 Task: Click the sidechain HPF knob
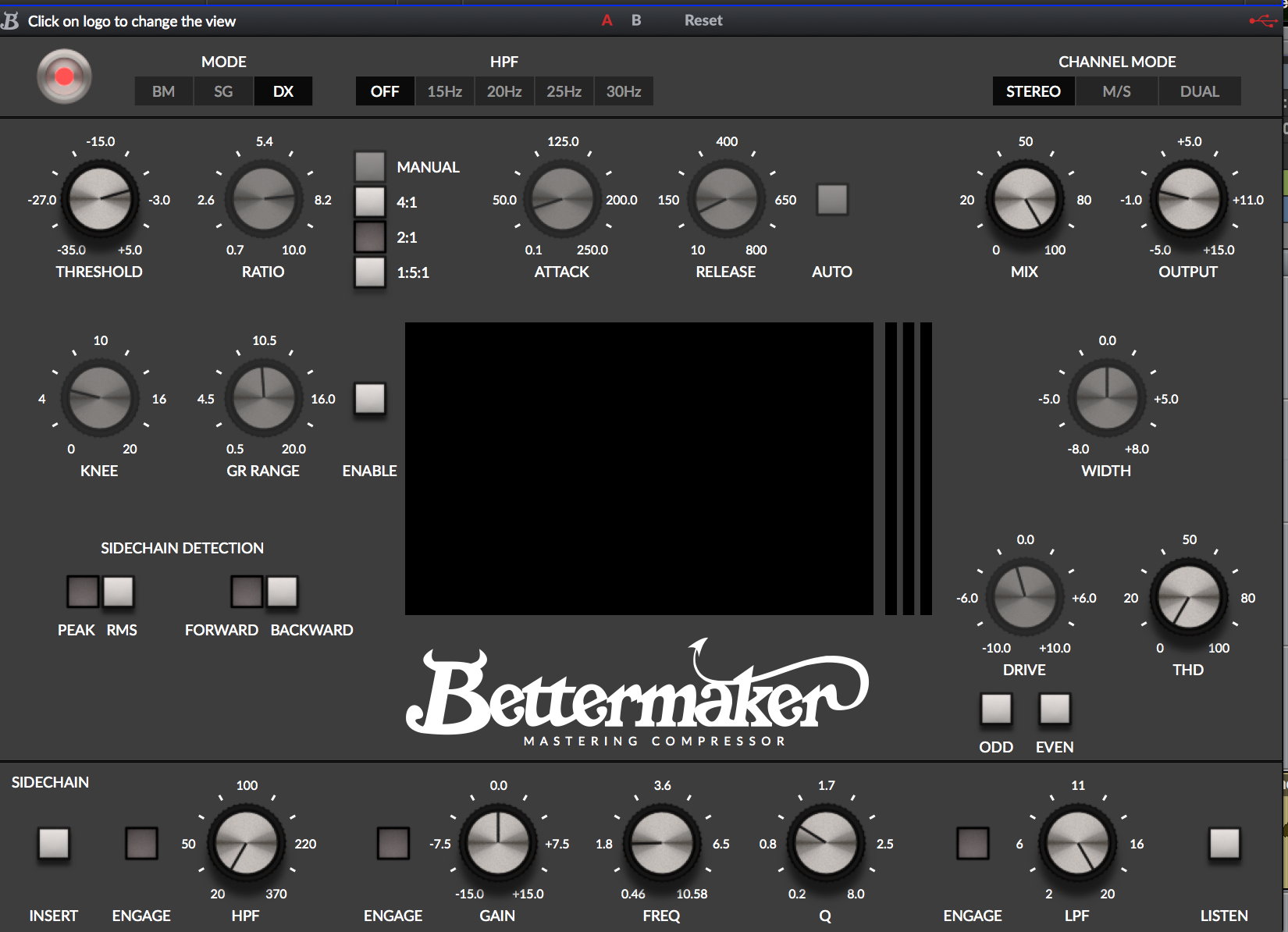click(x=246, y=843)
